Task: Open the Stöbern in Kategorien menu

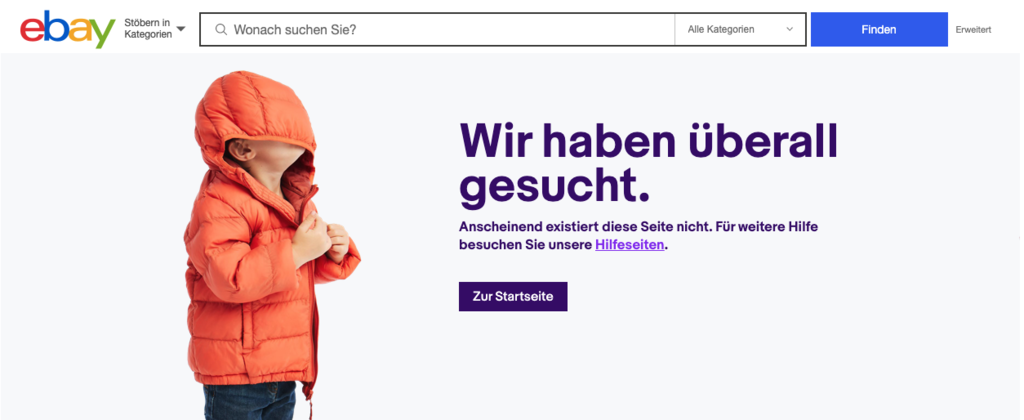Action: click(x=155, y=29)
